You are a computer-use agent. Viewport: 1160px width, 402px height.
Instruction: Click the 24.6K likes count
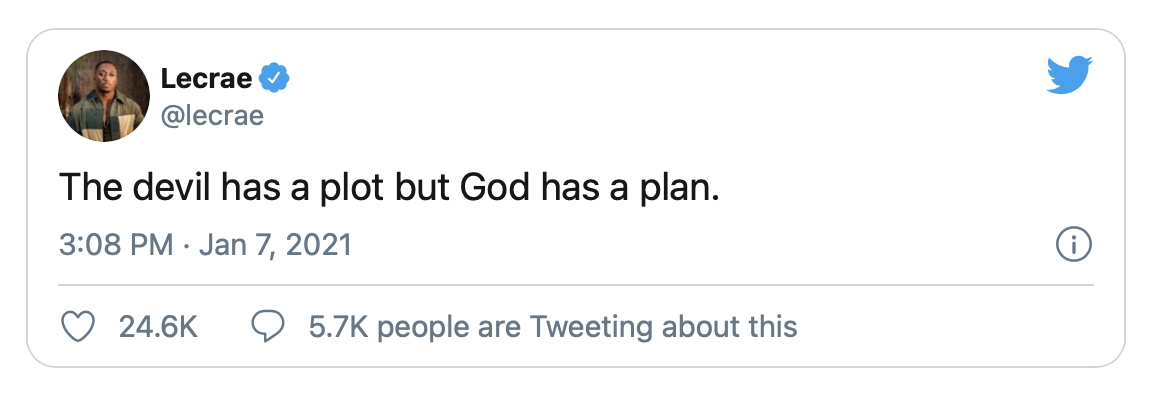(x=158, y=326)
